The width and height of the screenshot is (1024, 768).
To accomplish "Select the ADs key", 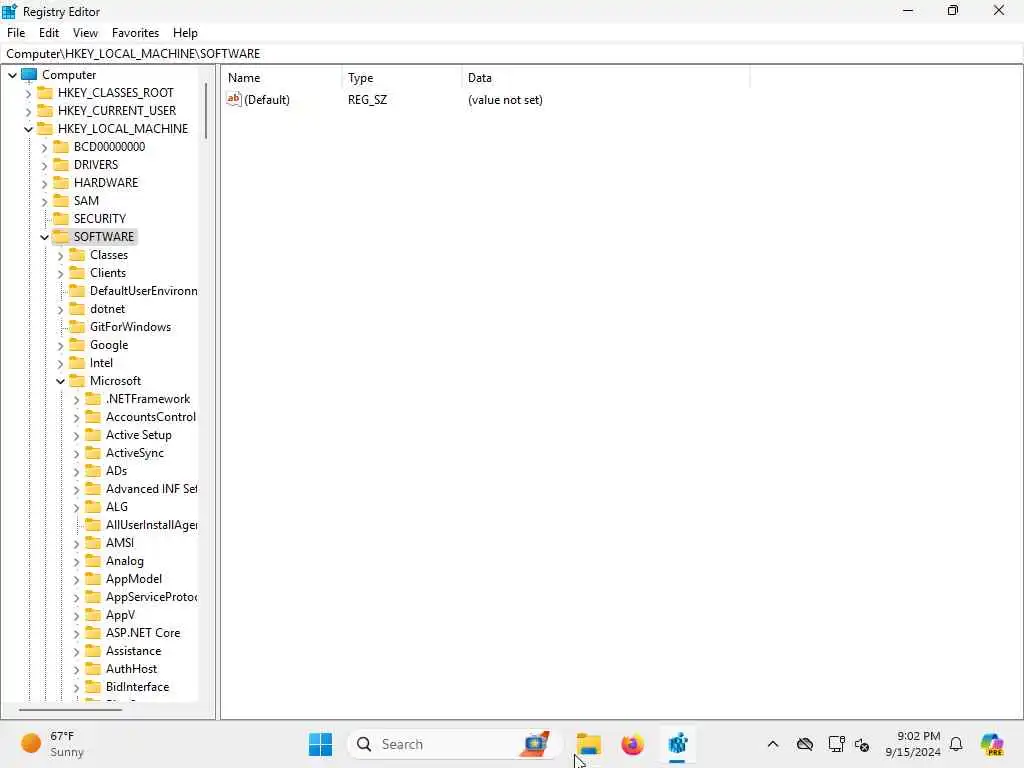I will click(116, 471).
